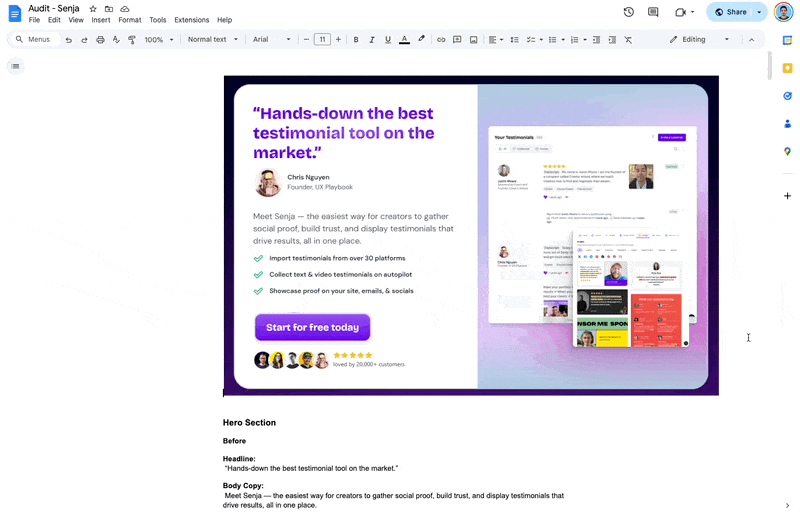Viewport: 800px width, 516px height.
Task: Open Google Tasks side panel
Action: tap(787, 95)
